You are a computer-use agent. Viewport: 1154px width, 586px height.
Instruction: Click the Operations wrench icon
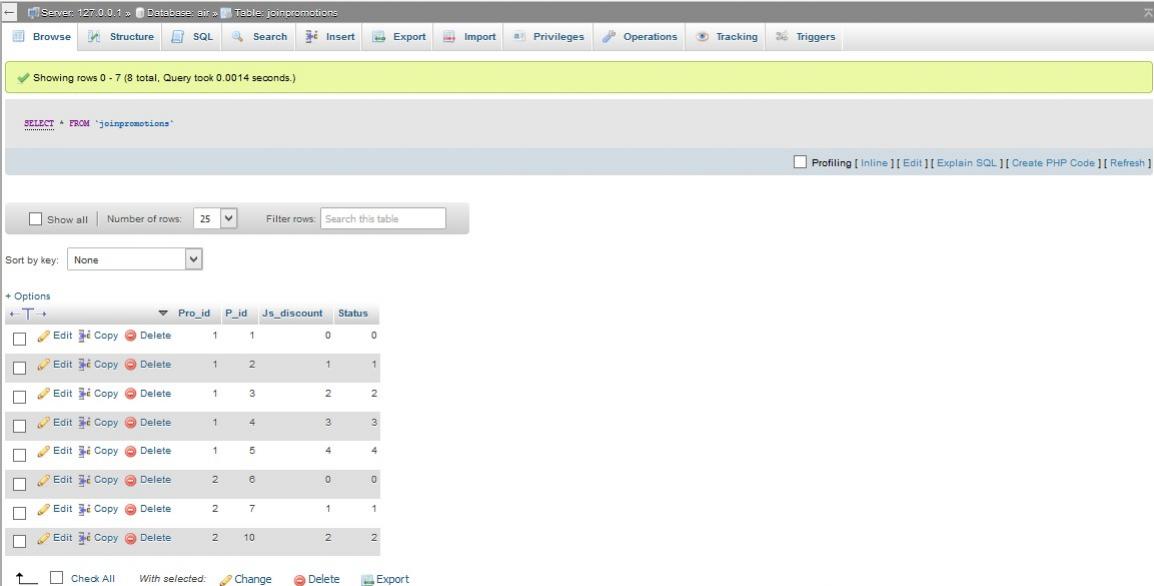click(x=609, y=36)
